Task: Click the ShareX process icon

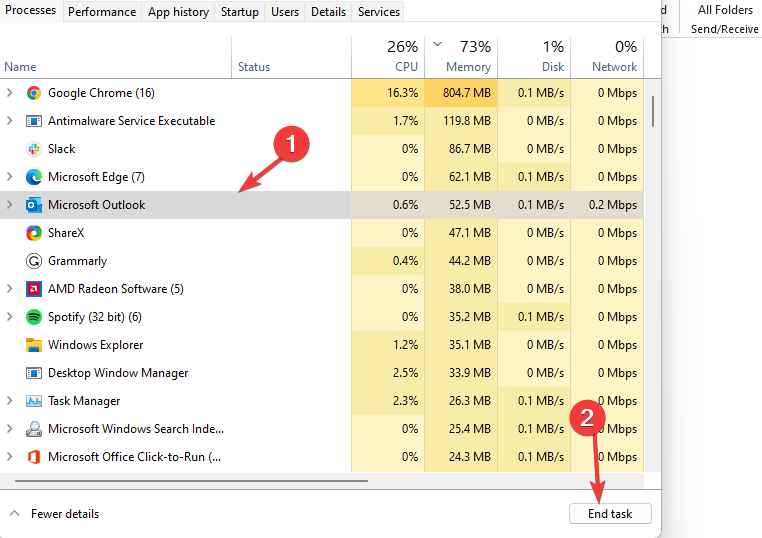Action: point(34,233)
